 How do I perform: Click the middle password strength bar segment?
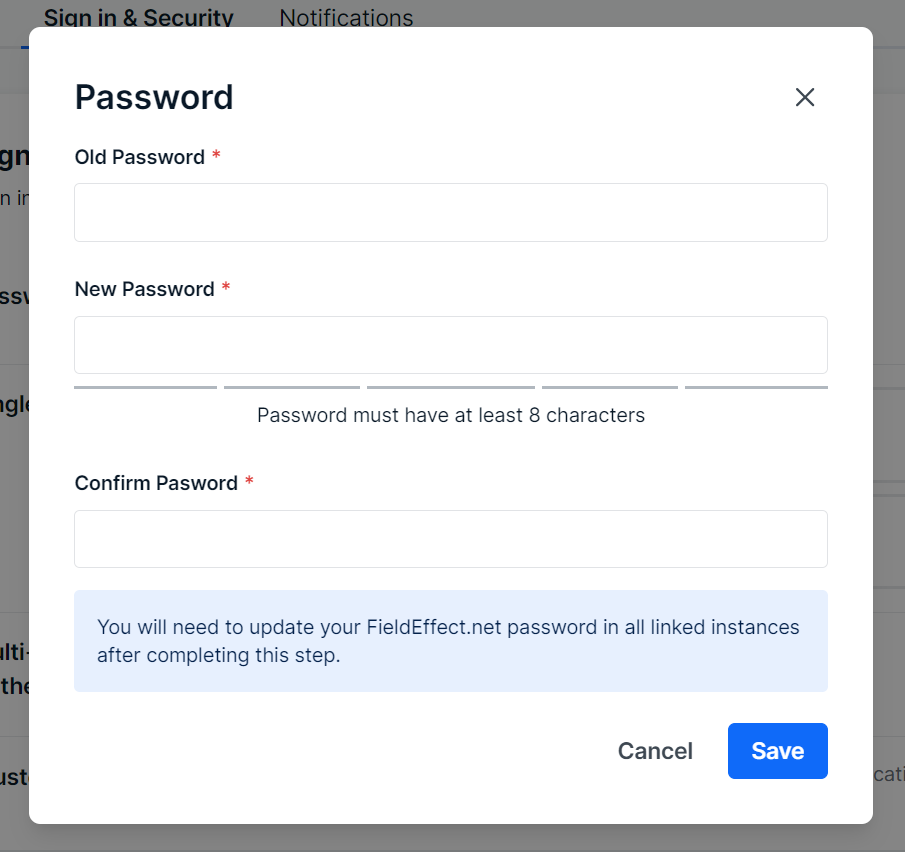451,387
